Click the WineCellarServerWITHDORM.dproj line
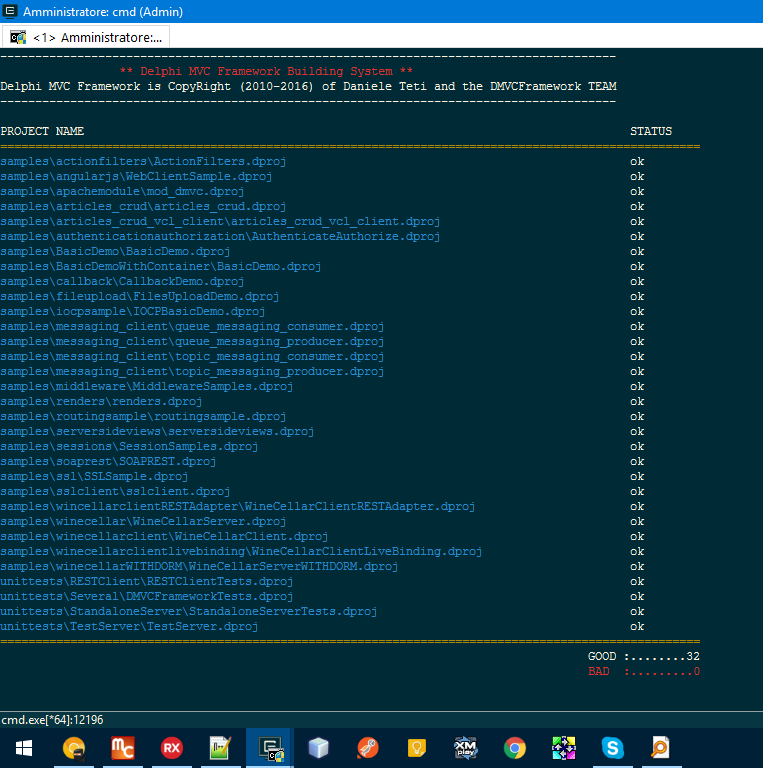763x768 pixels. pos(199,567)
